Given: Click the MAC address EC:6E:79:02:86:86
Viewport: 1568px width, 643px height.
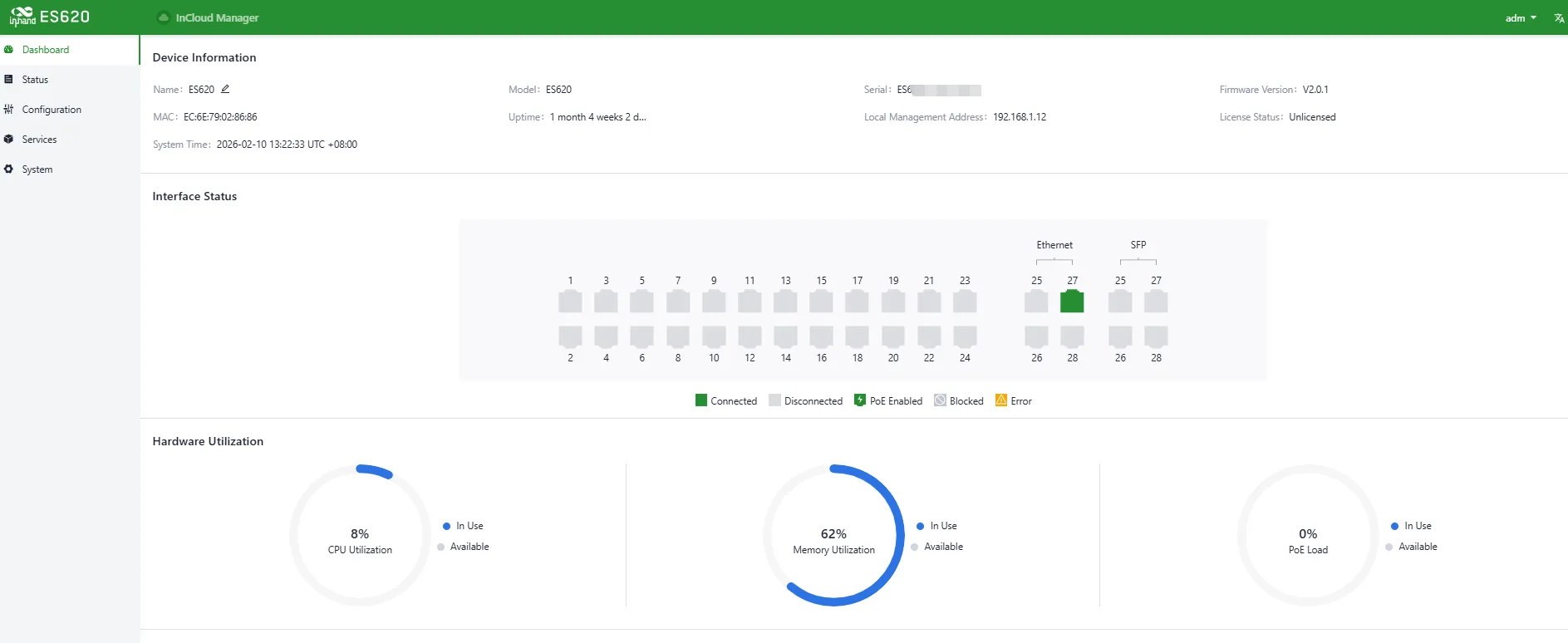Looking at the screenshot, I should click(220, 117).
